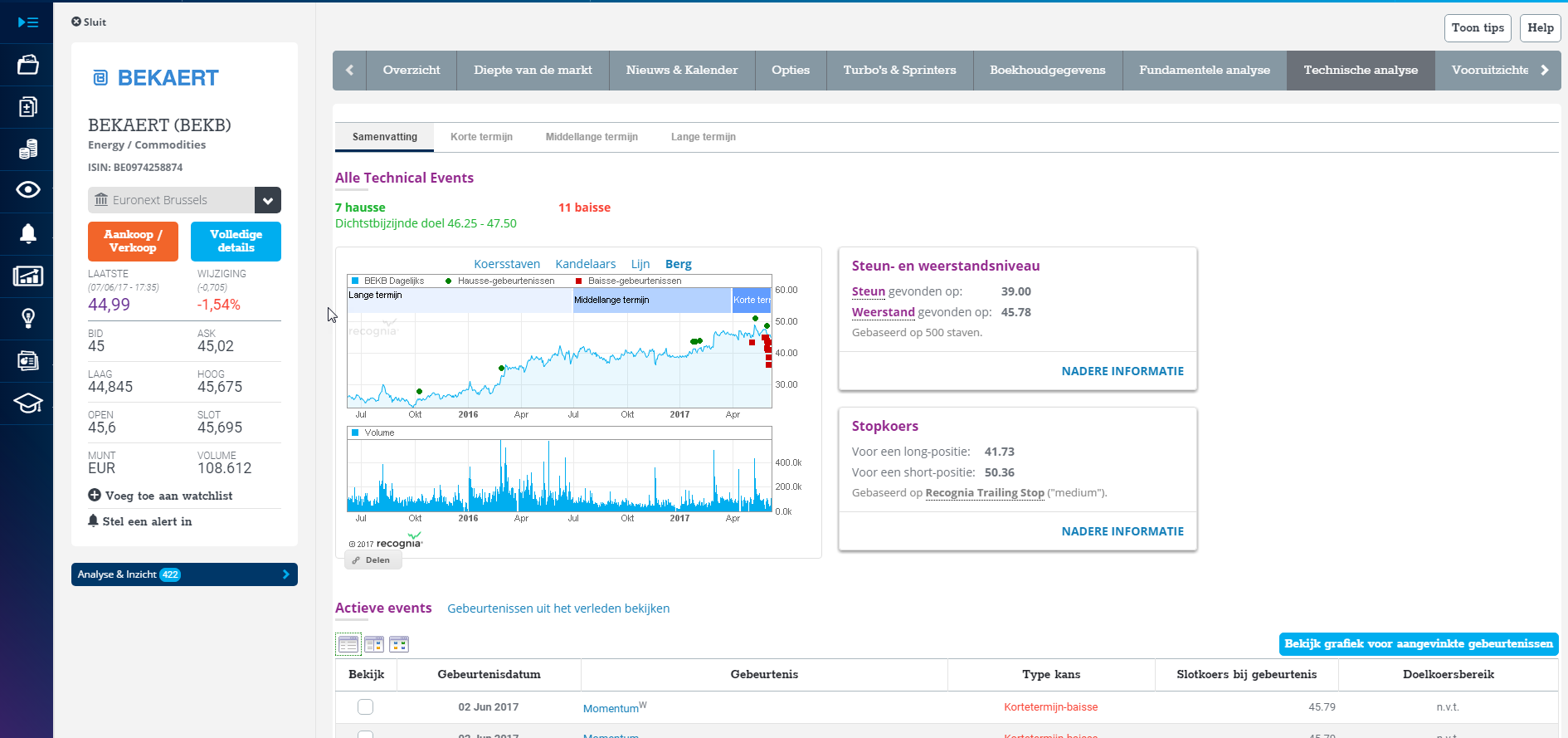Click the Gebeurtenisdatum column header

(x=489, y=675)
